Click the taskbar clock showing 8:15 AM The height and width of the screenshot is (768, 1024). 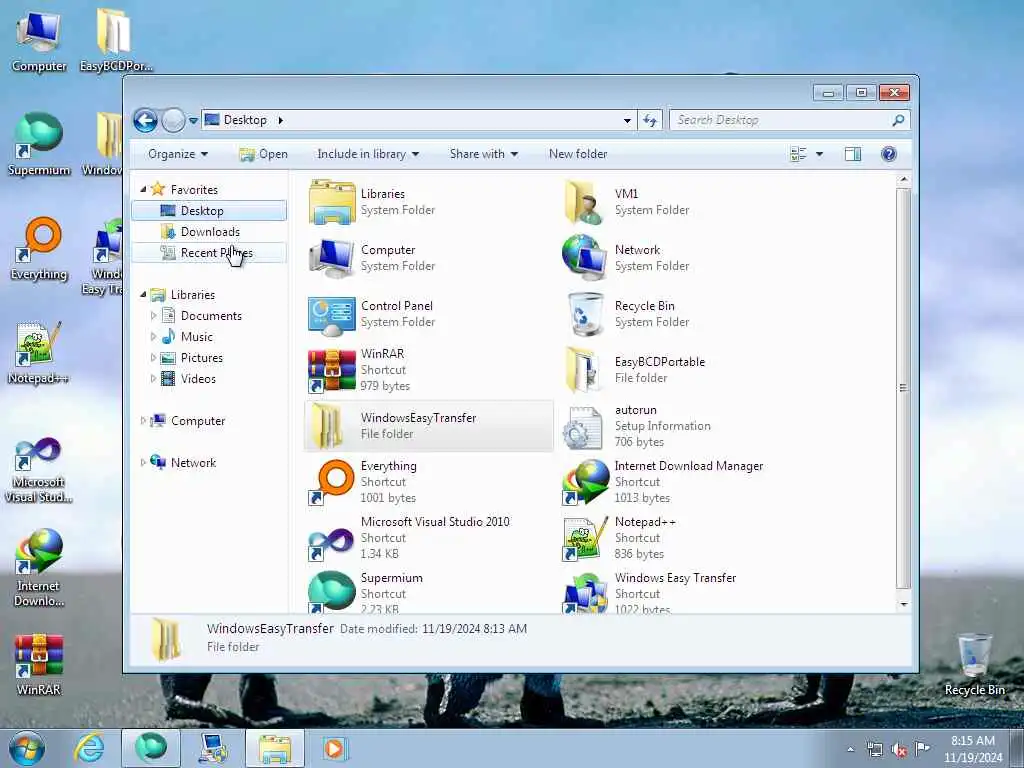click(973, 749)
